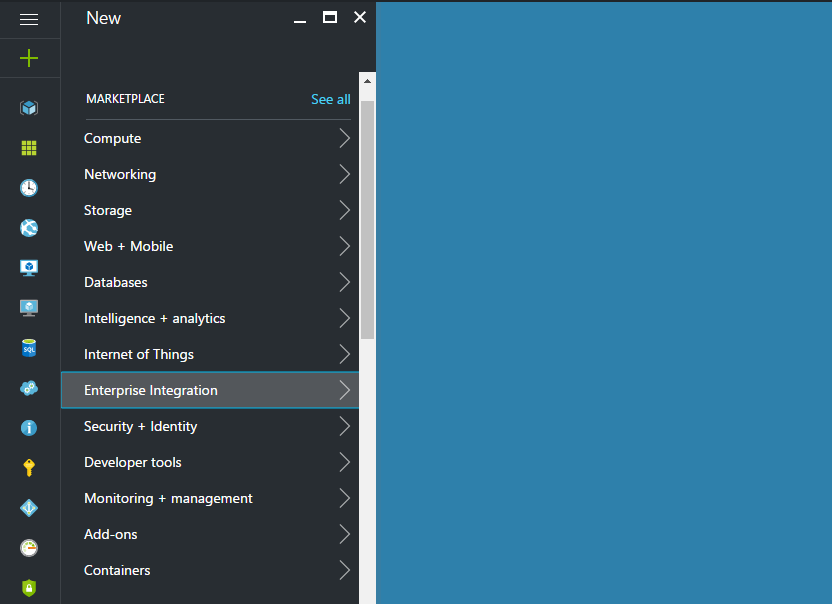Open Subscriptions yellow key icon
Viewport: 832px width, 604px height.
tap(29, 468)
